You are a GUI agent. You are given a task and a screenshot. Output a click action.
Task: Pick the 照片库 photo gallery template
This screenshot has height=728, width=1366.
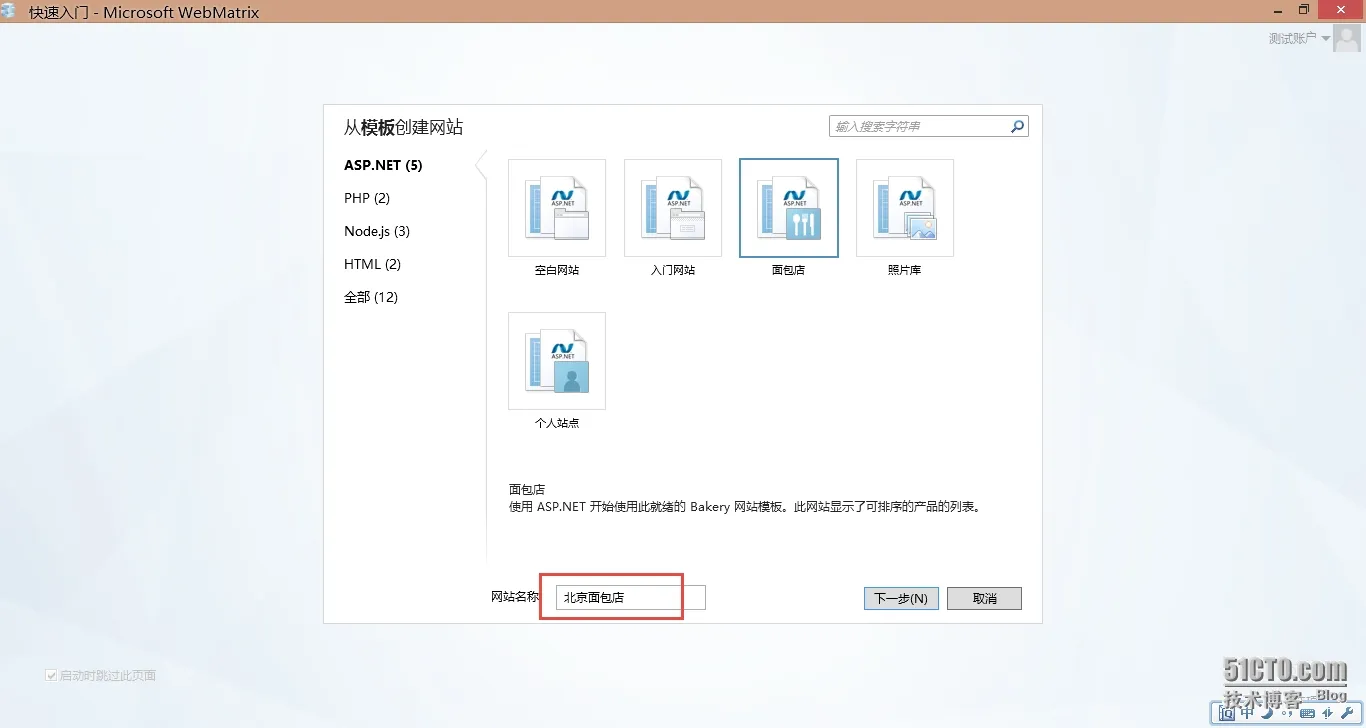905,208
